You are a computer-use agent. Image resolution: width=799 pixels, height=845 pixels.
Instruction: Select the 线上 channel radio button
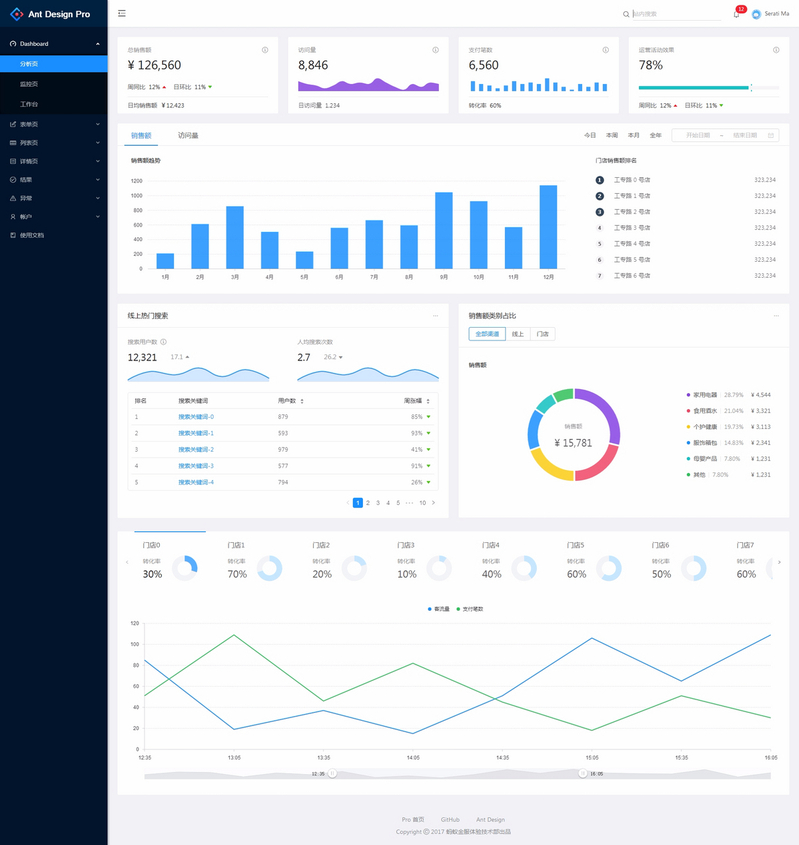(x=518, y=334)
